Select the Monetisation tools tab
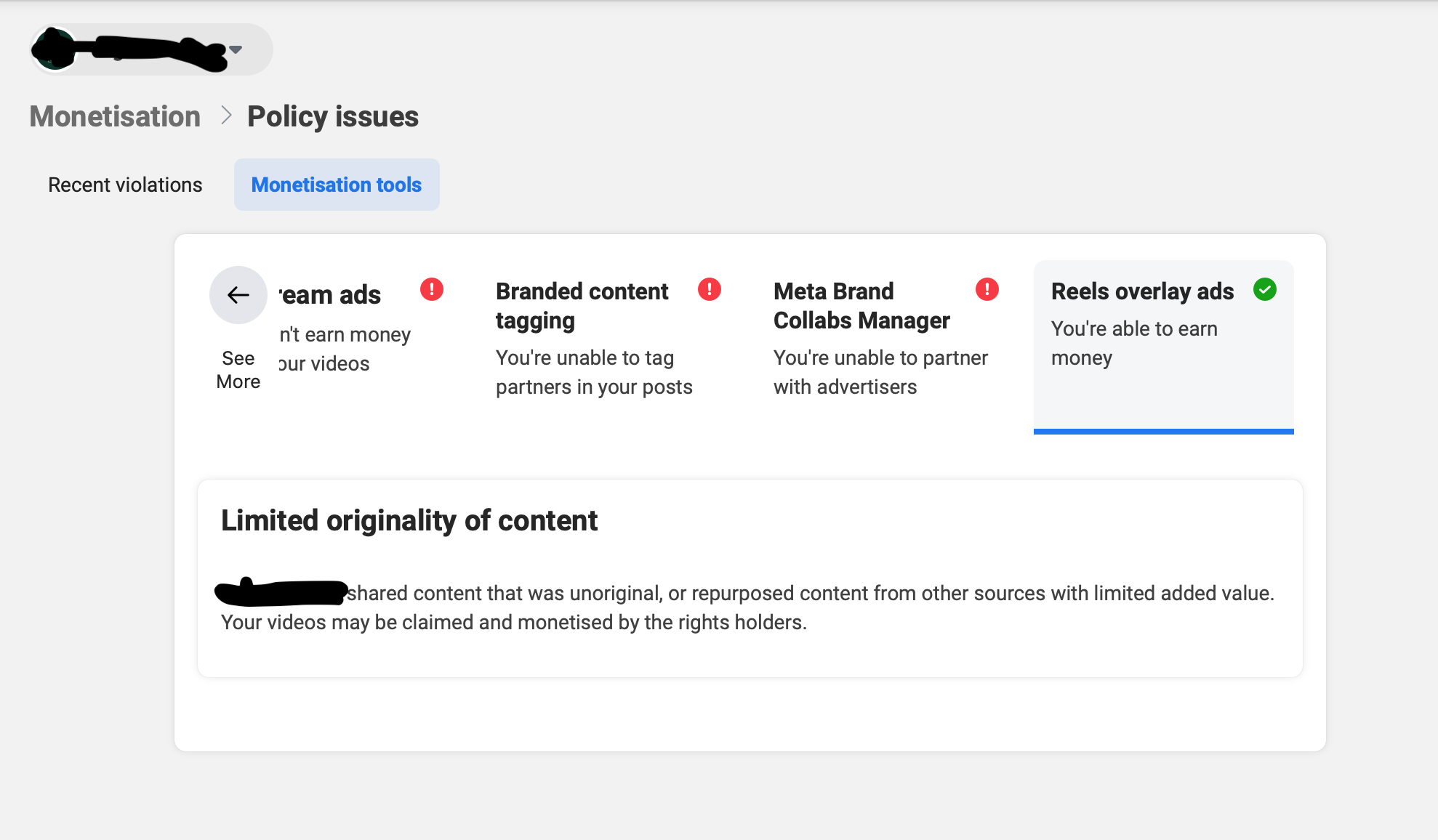This screenshot has width=1438, height=840. pos(336,185)
